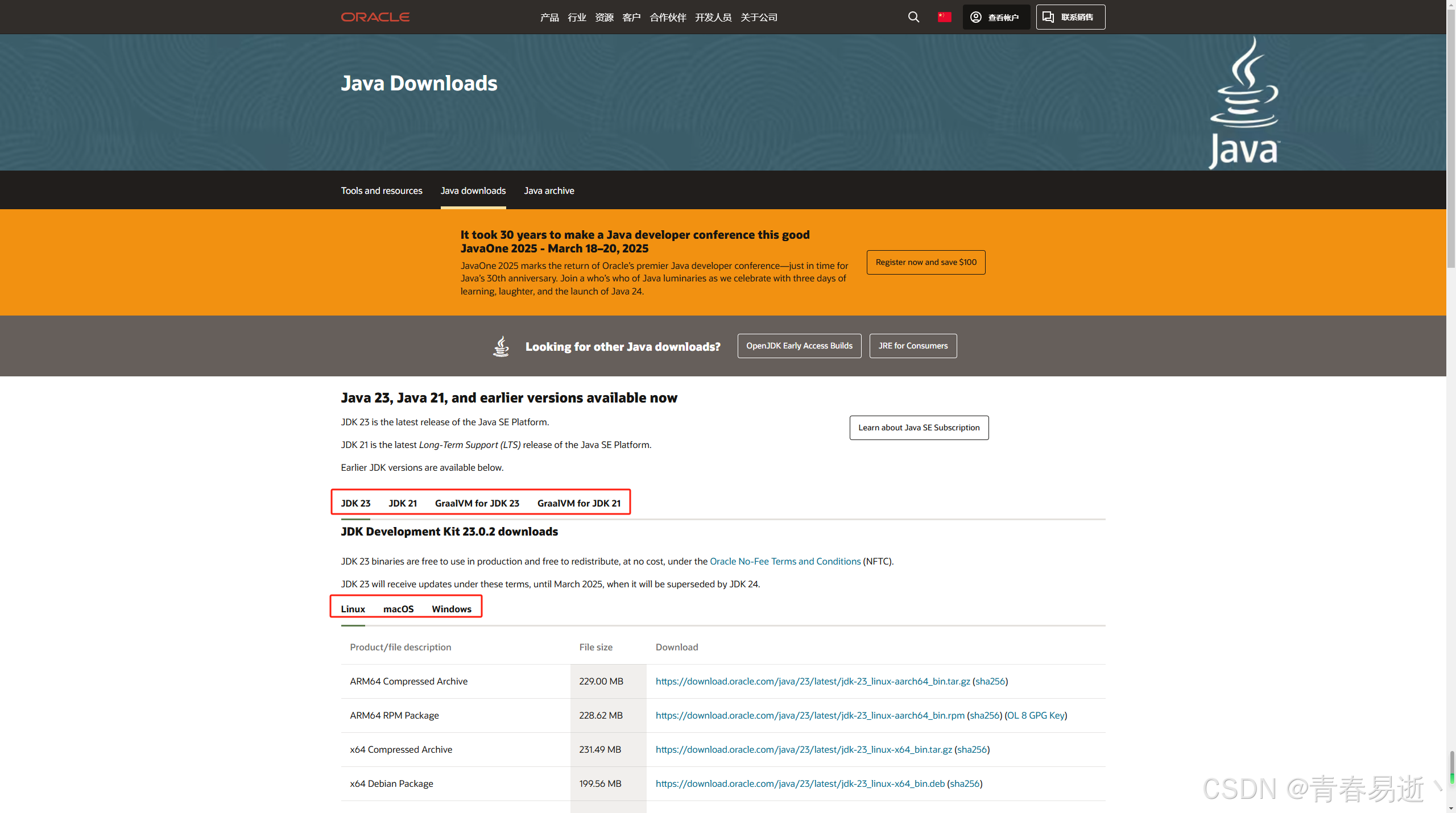The image size is (1456, 813).
Task: Switch to the Windows downloads tab
Action: (x=451, y=608)
